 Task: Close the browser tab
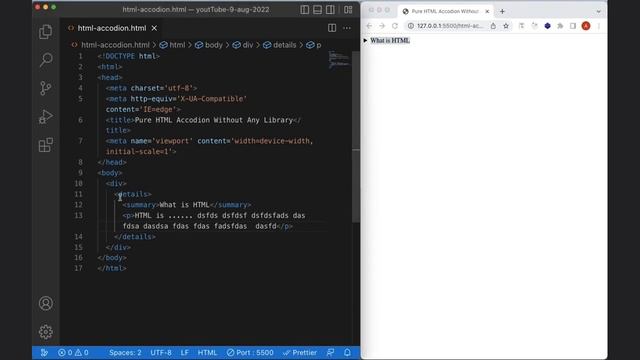[x=487, y=11]
